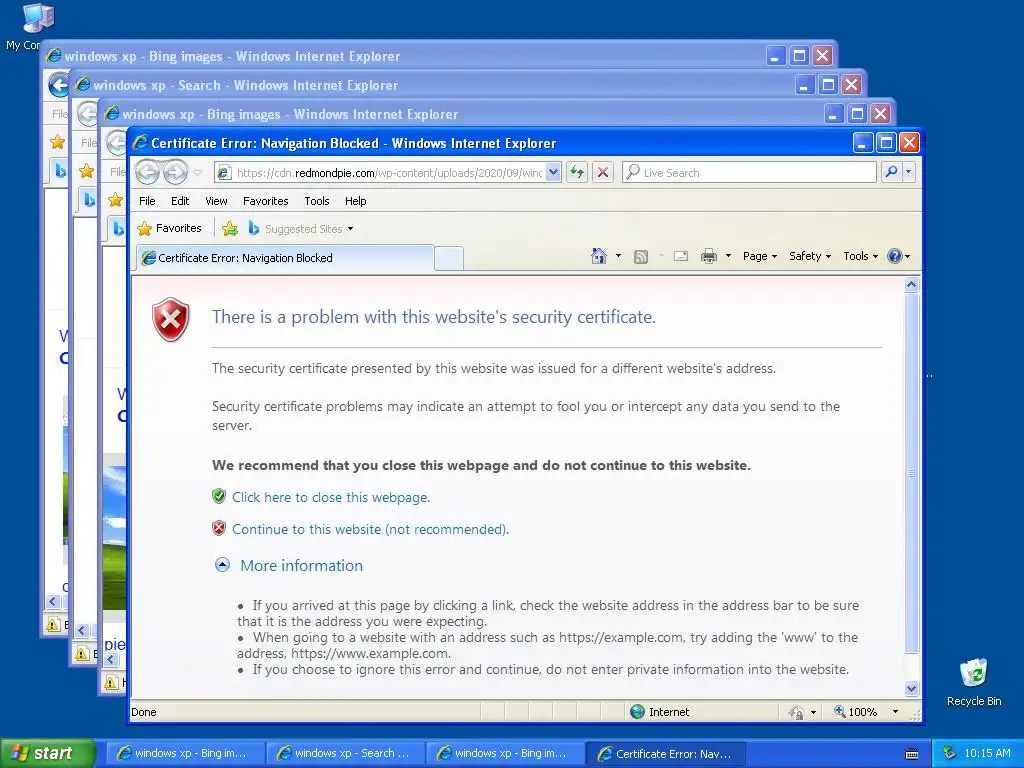Click Back arrow in 'windows xp - Search' window
Screen dimensions: 1024x768
click(x=88, y=114)
